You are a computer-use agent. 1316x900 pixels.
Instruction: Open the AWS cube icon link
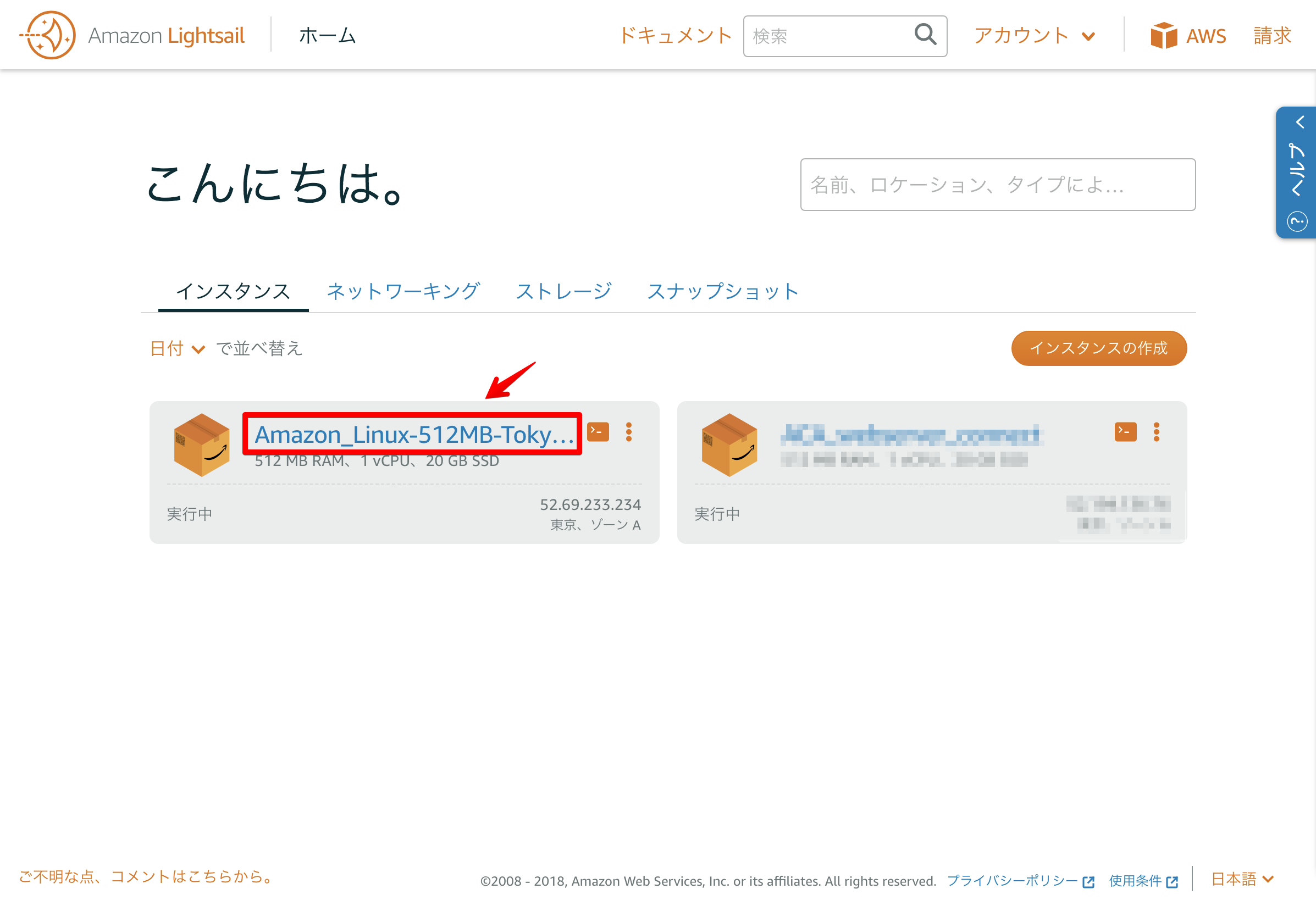pyautogui.click(x=1164, y=36)
